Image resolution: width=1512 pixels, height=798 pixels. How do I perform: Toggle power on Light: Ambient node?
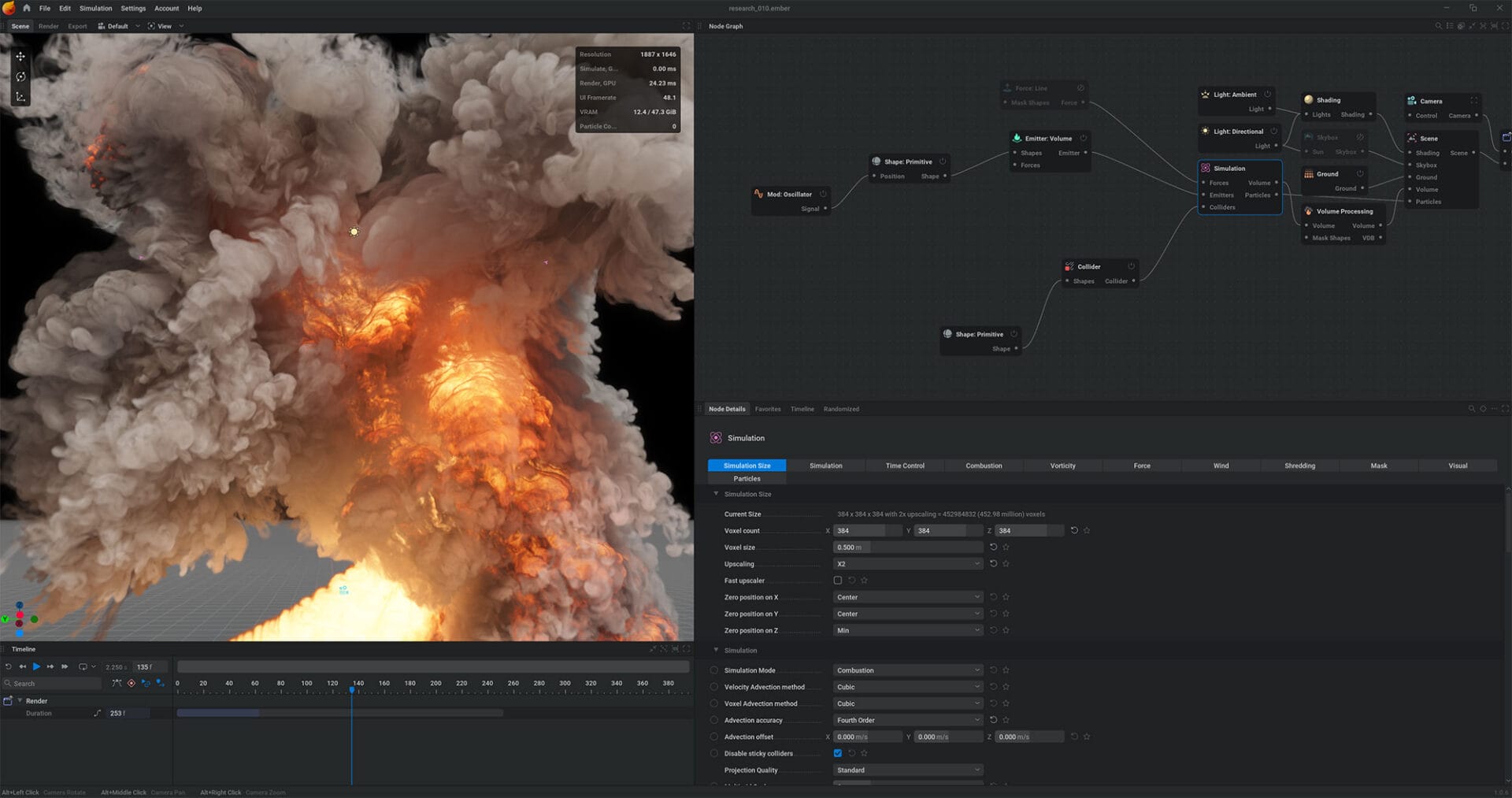(1267, 94)
